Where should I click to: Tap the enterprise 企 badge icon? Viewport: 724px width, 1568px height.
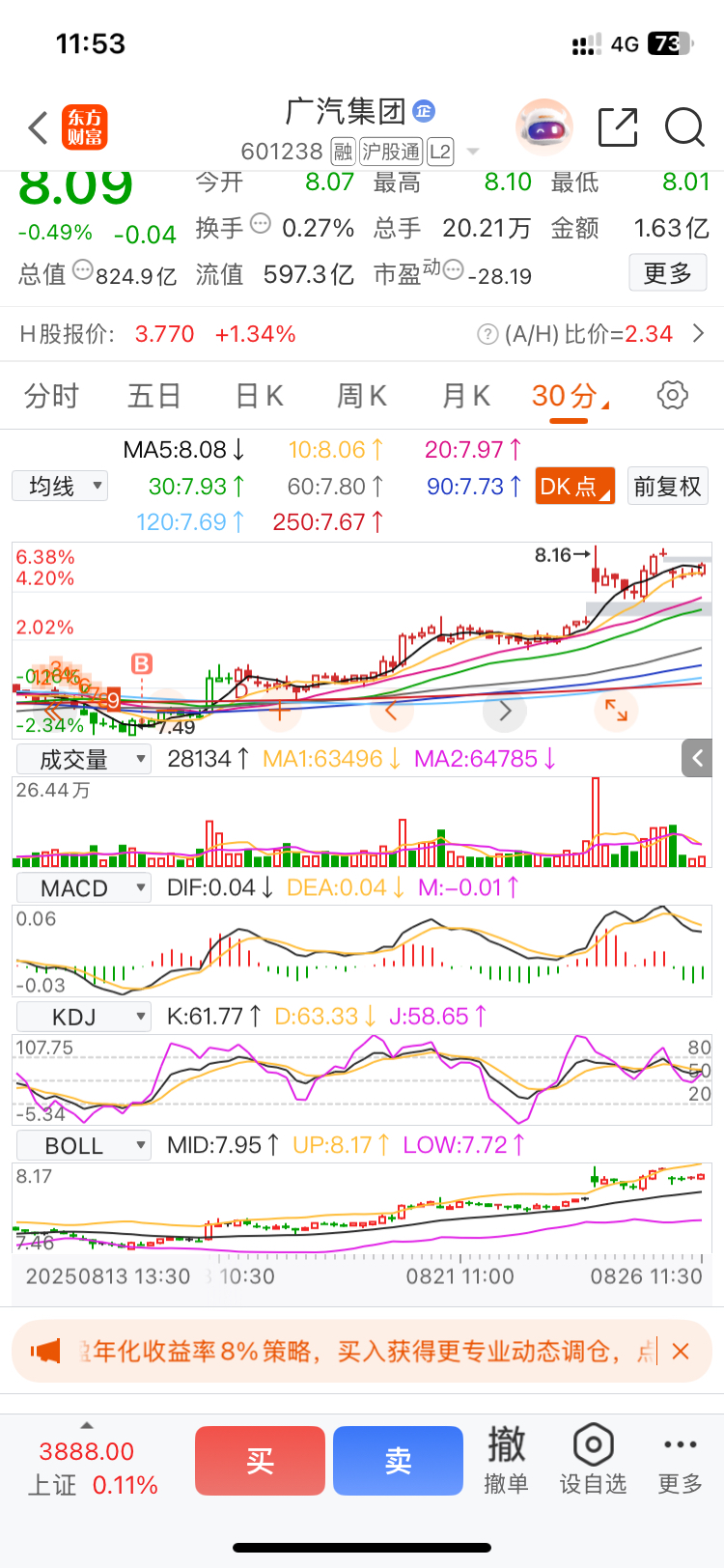pyautogui.click(x=424, y=111)
